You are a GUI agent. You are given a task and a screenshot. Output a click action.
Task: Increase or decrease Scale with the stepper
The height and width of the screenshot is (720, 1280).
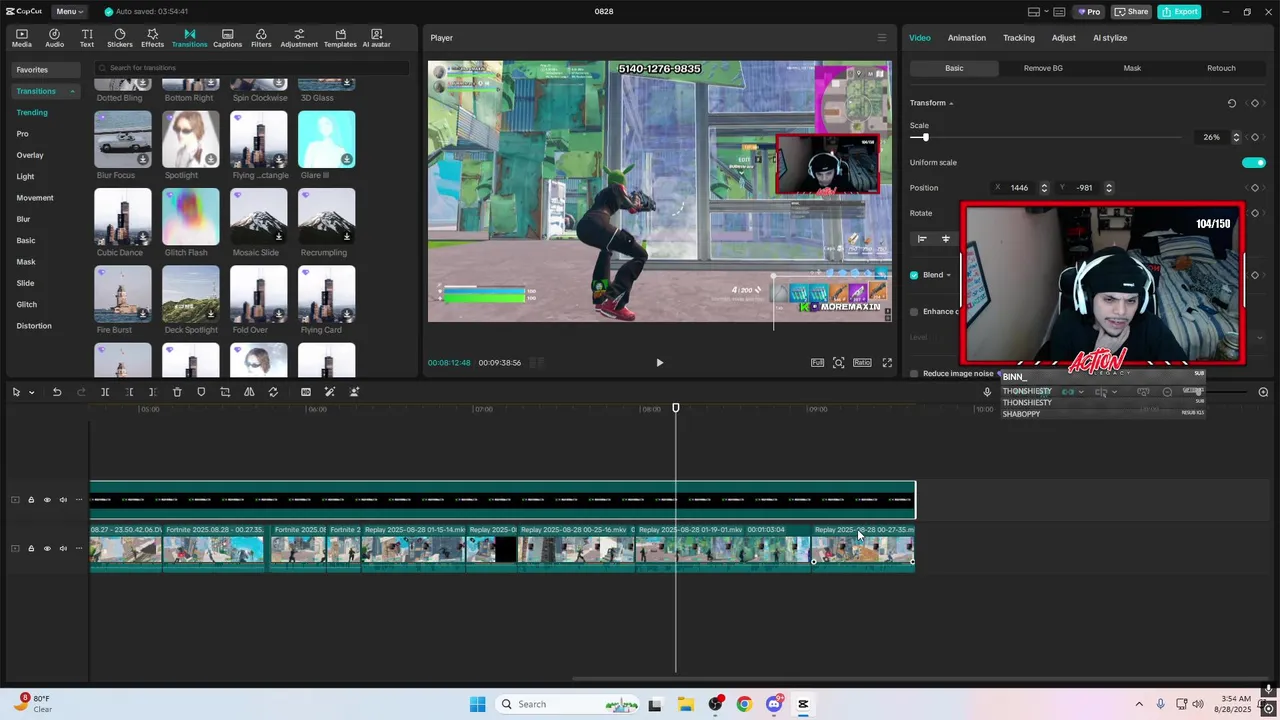click(x=1236, y=137)
